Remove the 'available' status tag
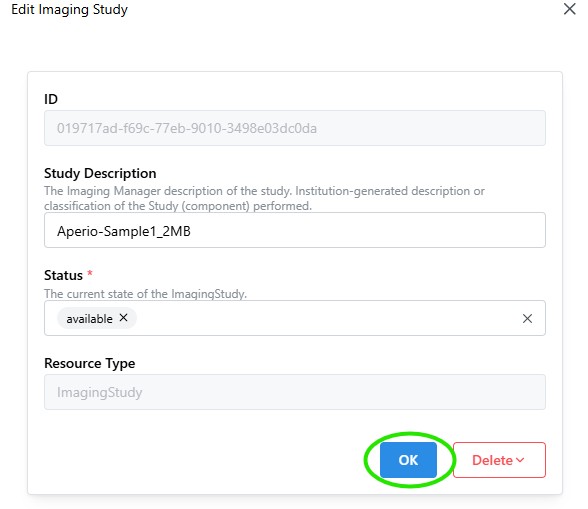Image resolution: width=588 pixels, height=509 pixels. (123, 318)
